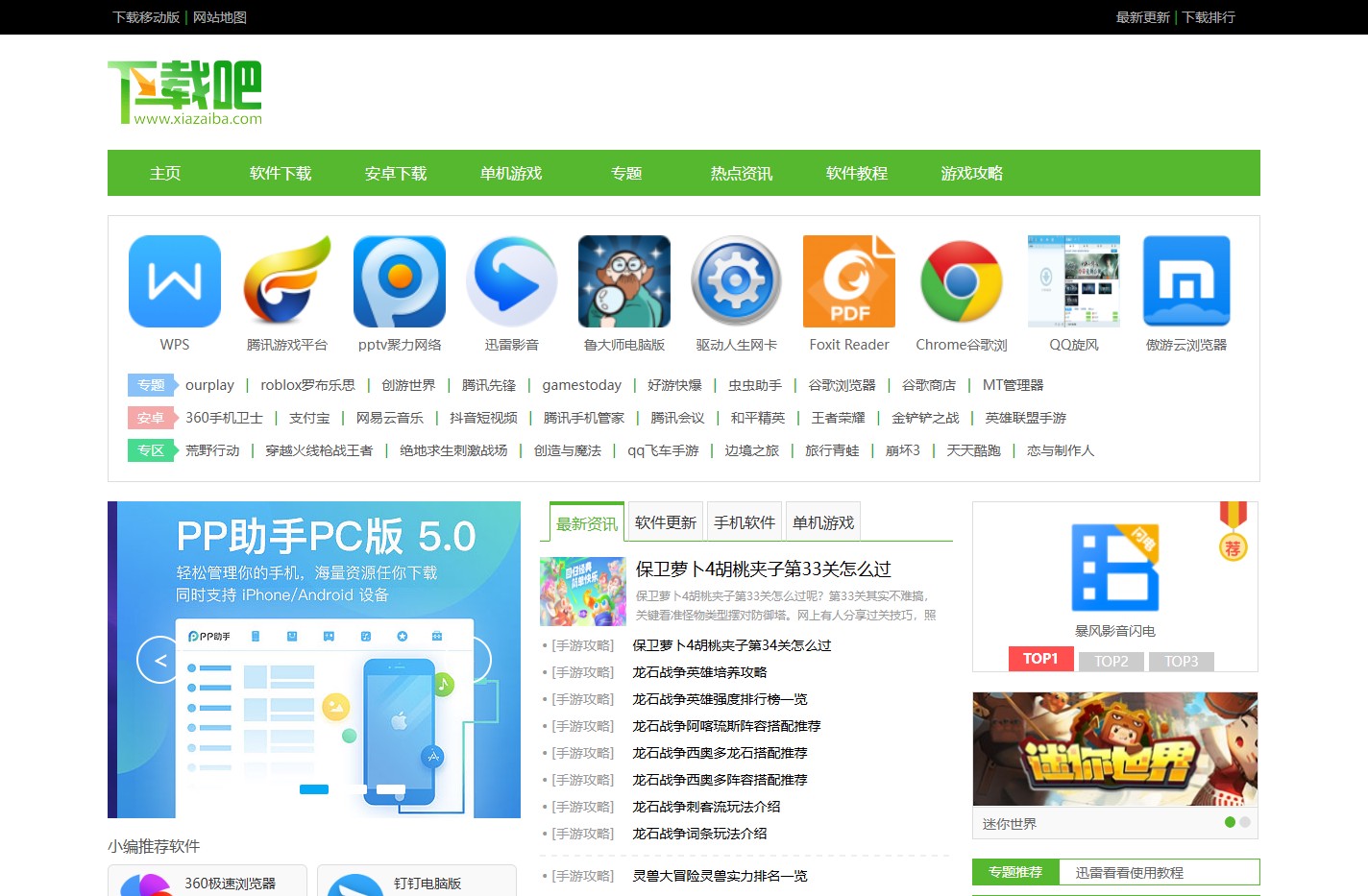Select the TOP1 ranking tab

[x=1041, y=659]
